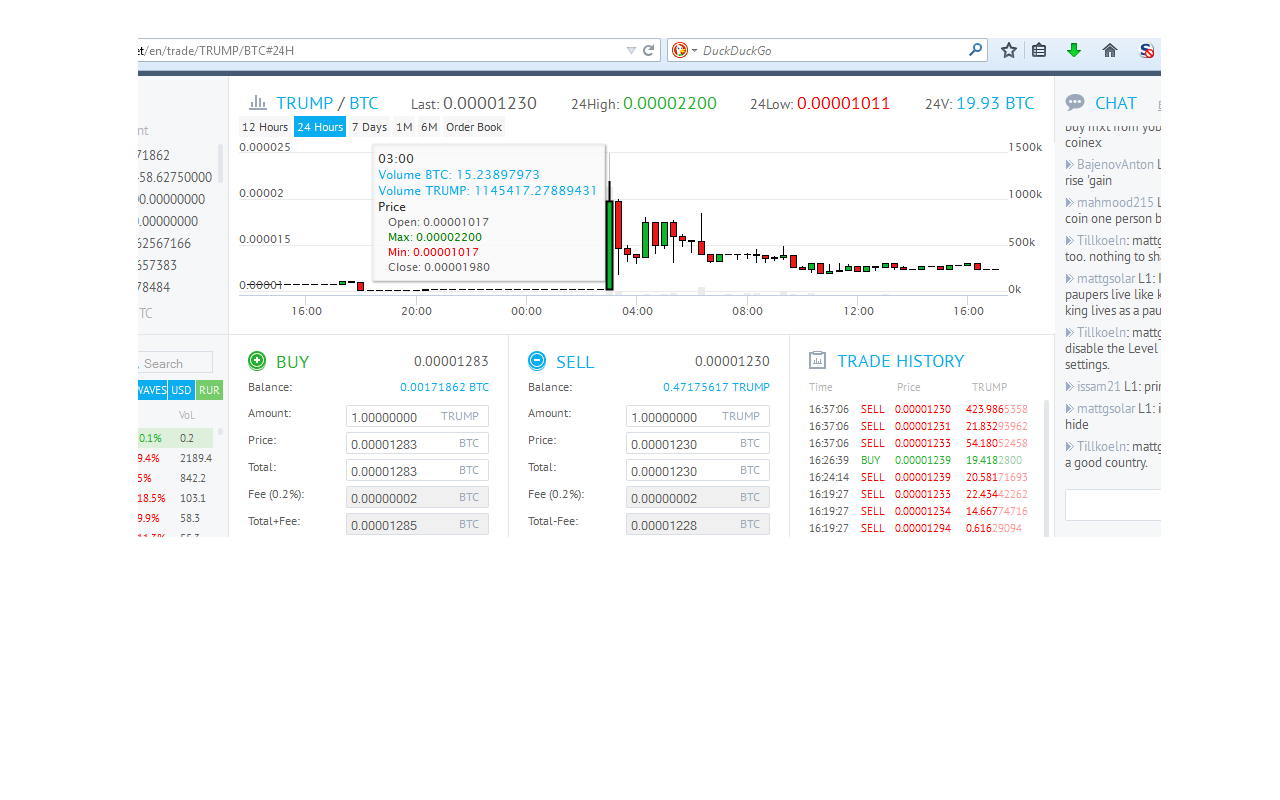Open the mahmood215 chat username
The image size is (1280, 800).
coord(1115,202)
